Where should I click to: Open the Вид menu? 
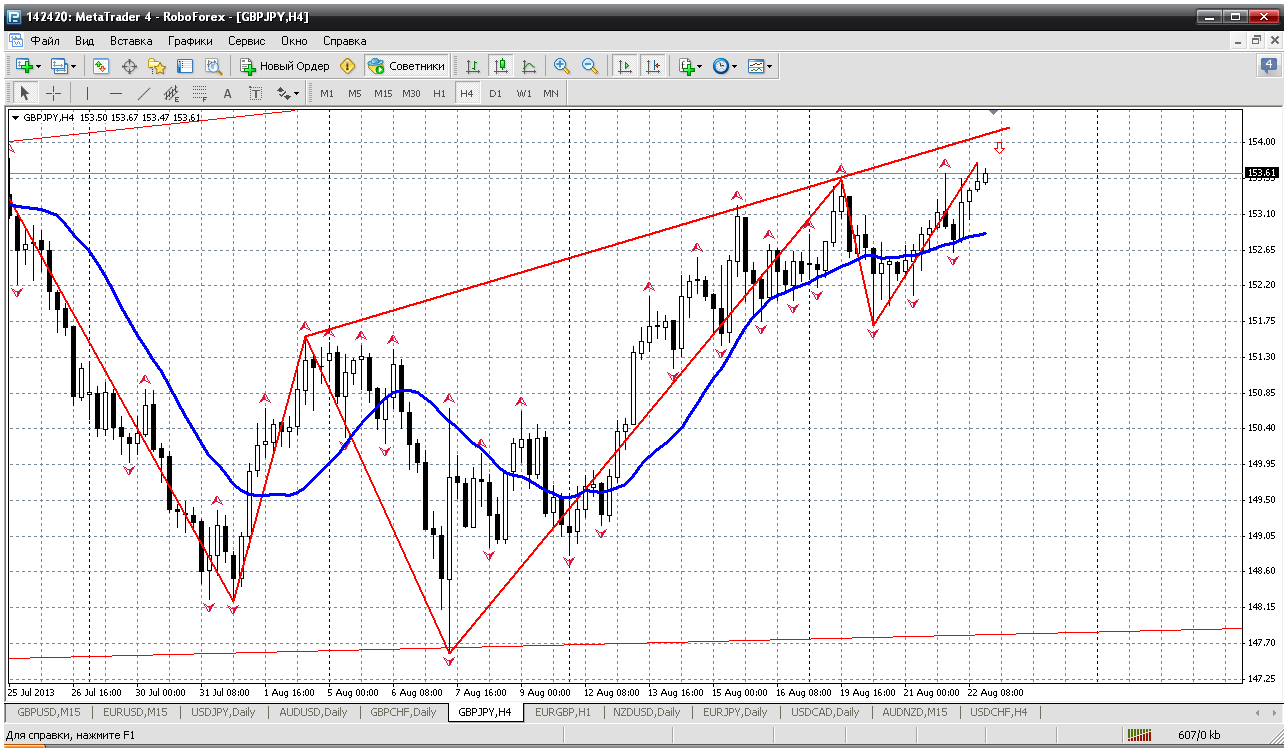point(84,41)
